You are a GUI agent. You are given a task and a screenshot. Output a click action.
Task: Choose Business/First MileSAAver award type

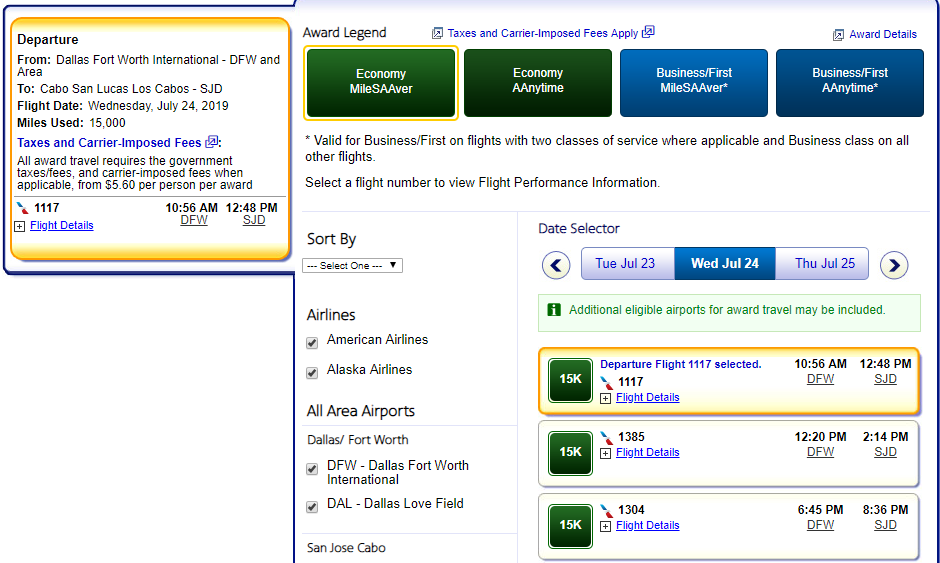coord(694,83)
